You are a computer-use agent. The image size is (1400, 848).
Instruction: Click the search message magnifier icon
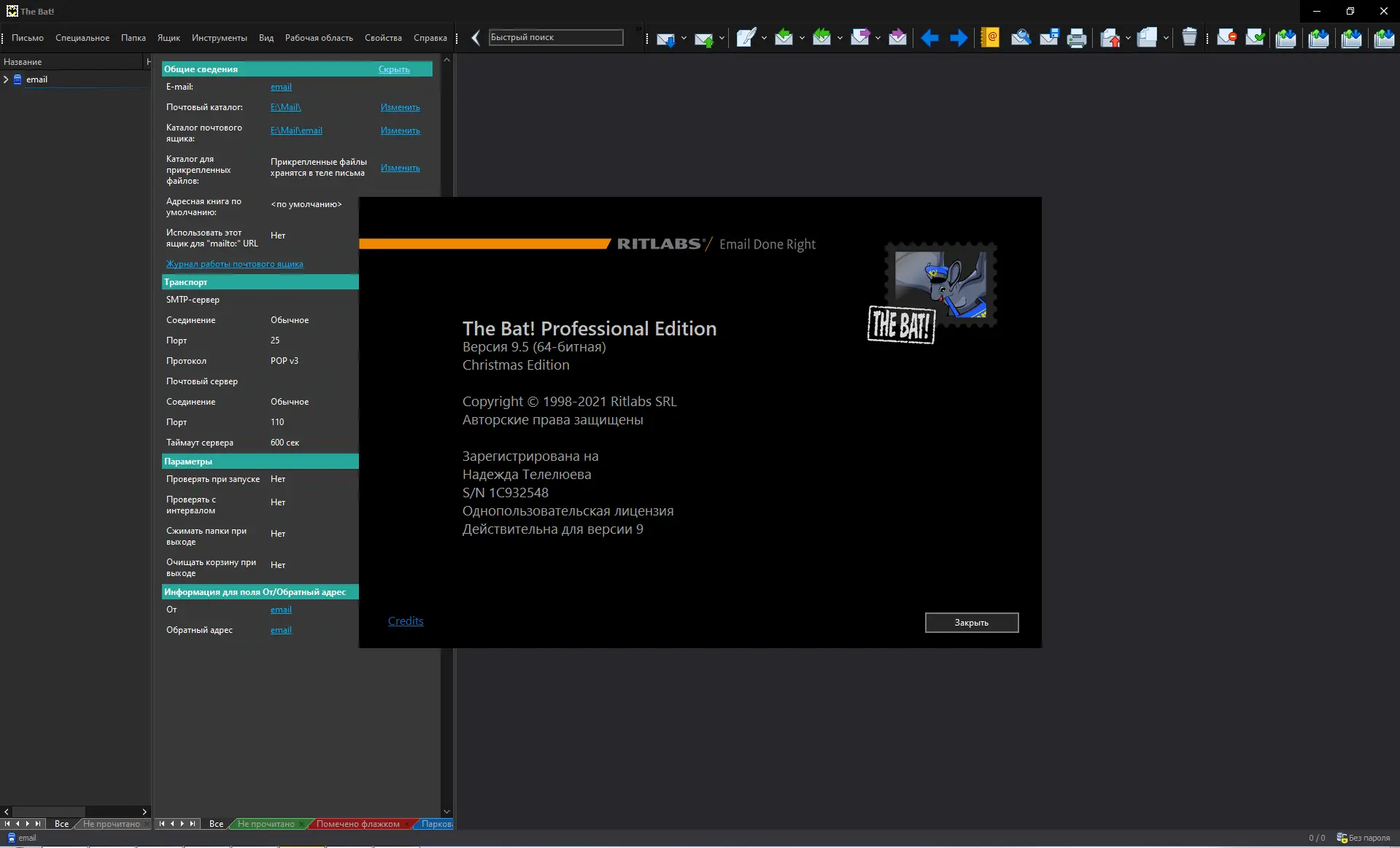(1021, 38)
